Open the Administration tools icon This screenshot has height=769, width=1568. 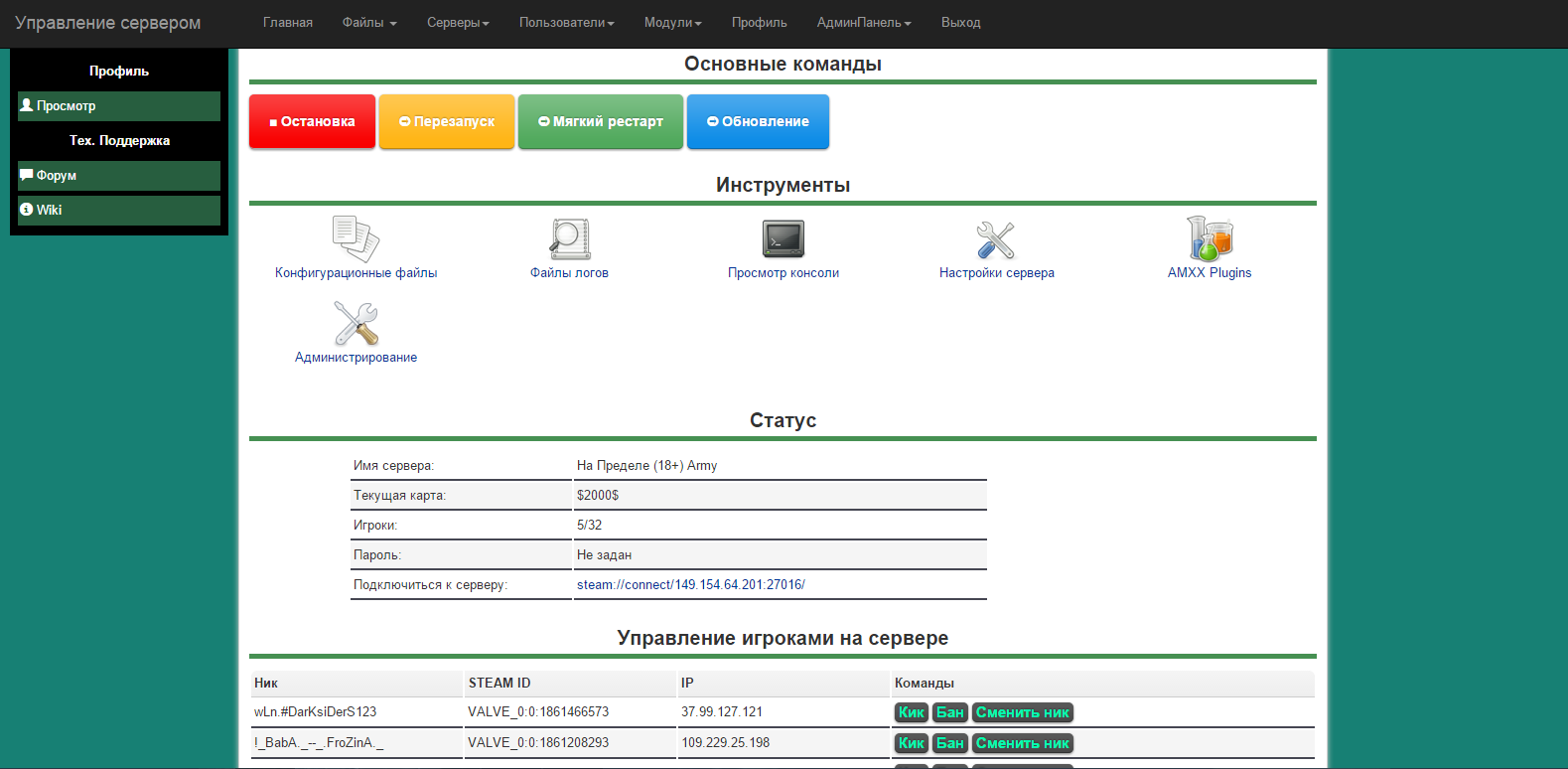click(356, 323)
